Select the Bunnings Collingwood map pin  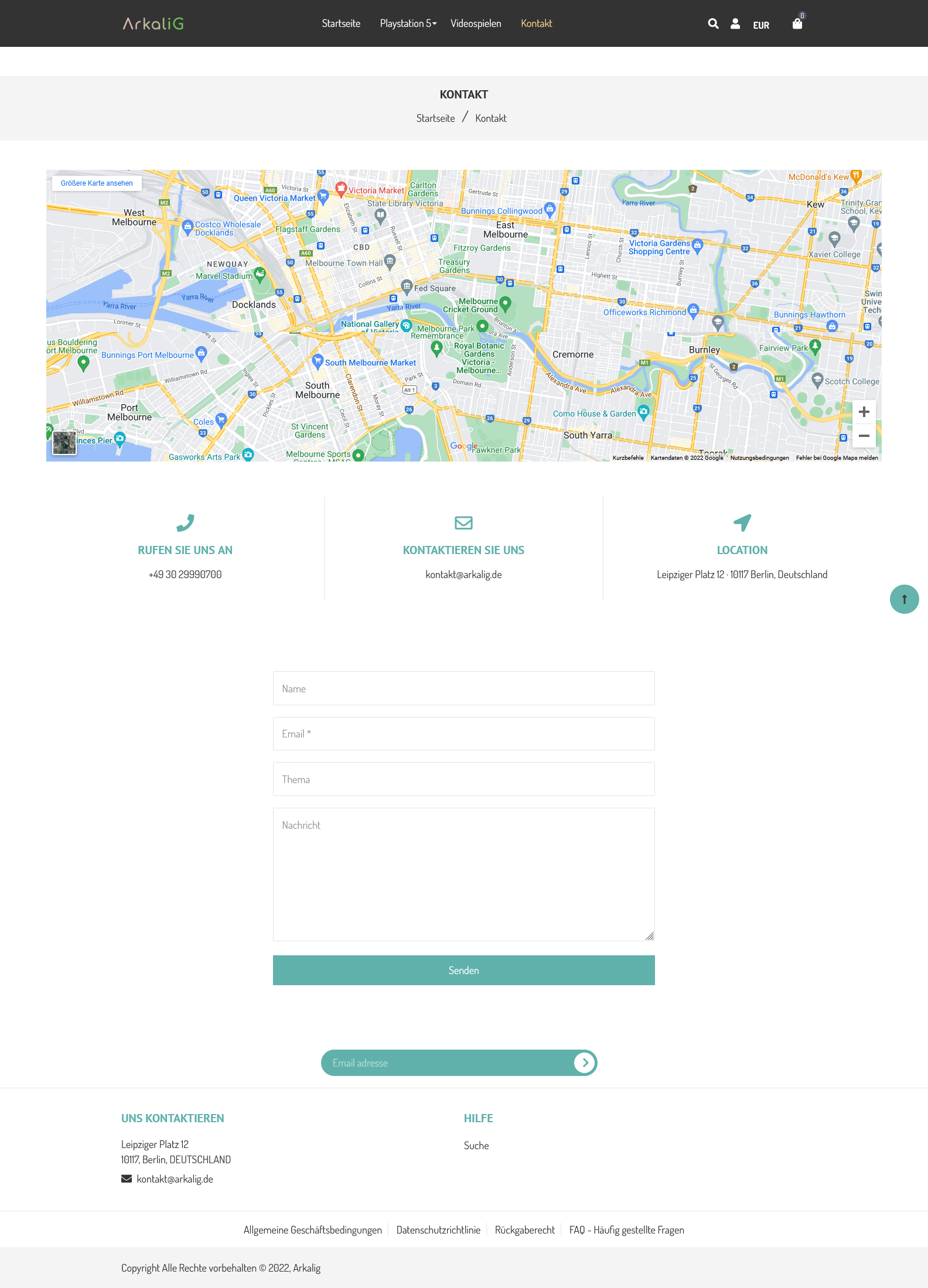pyautogui.click(x=550, y=209)
